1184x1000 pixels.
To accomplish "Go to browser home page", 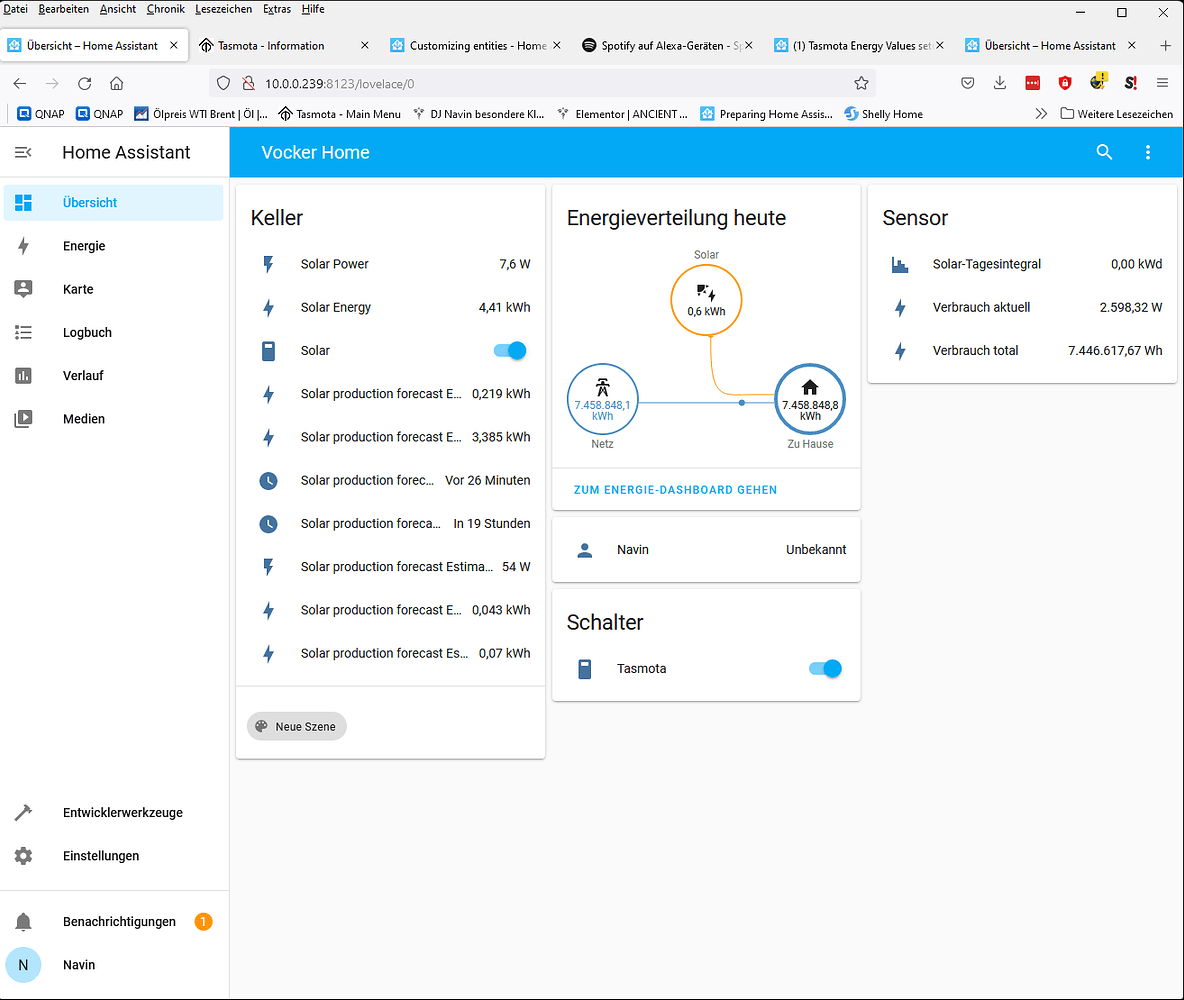I will 116,83.
